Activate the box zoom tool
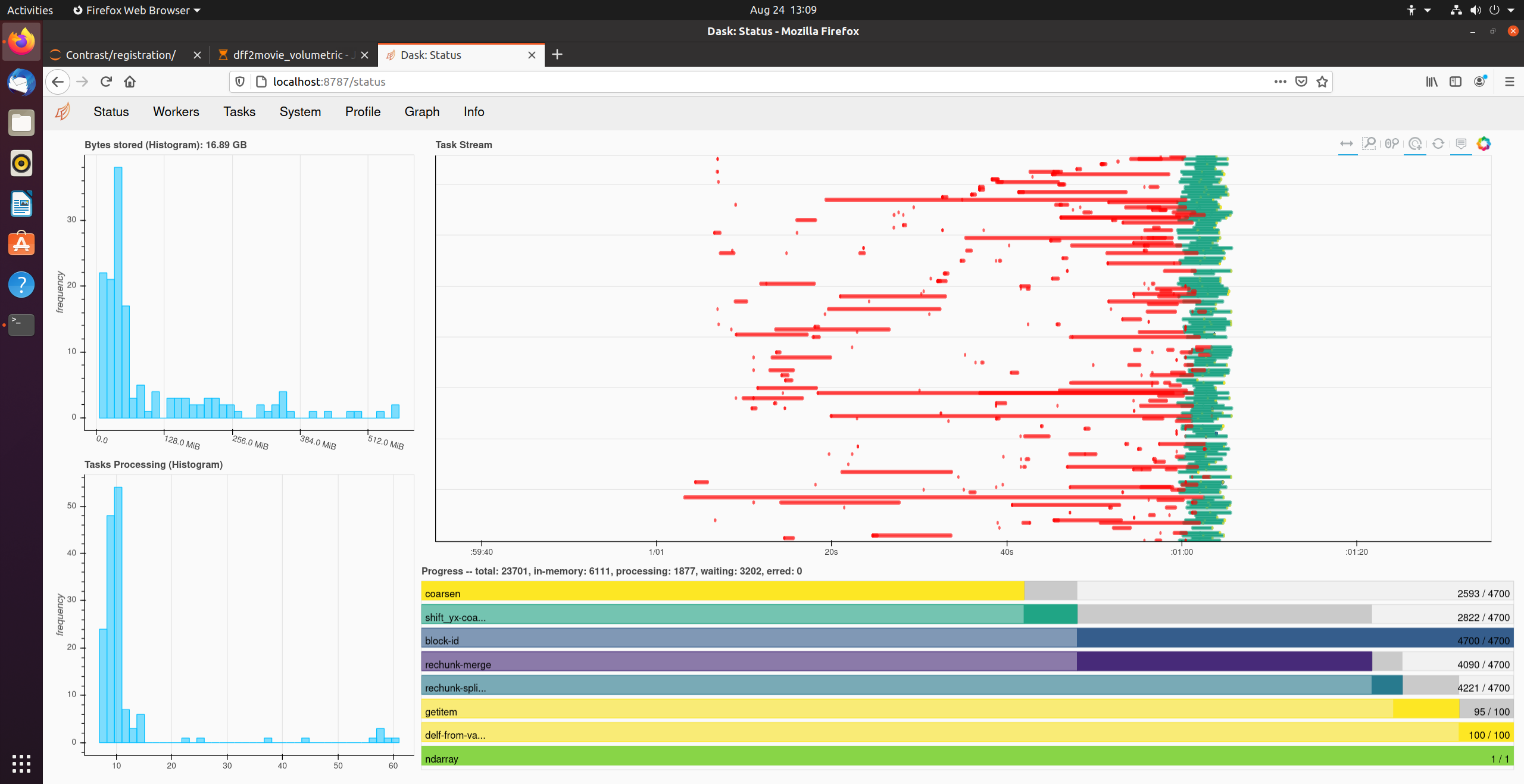This screenshot has height=784, width=1524. coord(1369,143)
